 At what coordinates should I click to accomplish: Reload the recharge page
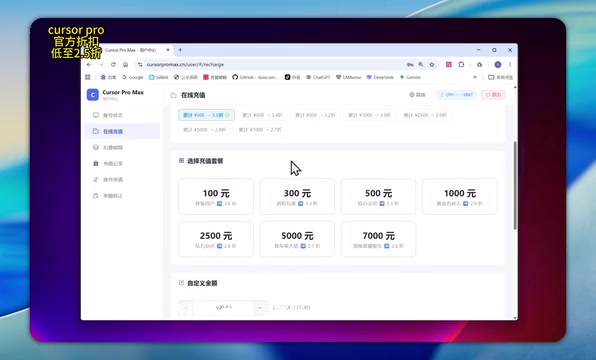click(113, 65)
